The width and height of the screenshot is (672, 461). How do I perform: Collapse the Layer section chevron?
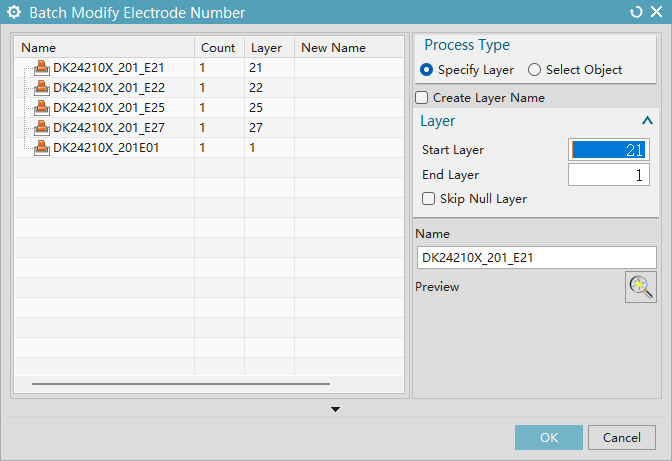click(647, 121)
